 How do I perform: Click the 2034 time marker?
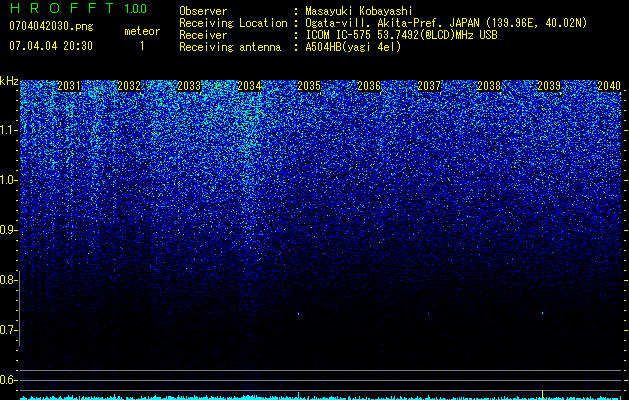point(249,86)
